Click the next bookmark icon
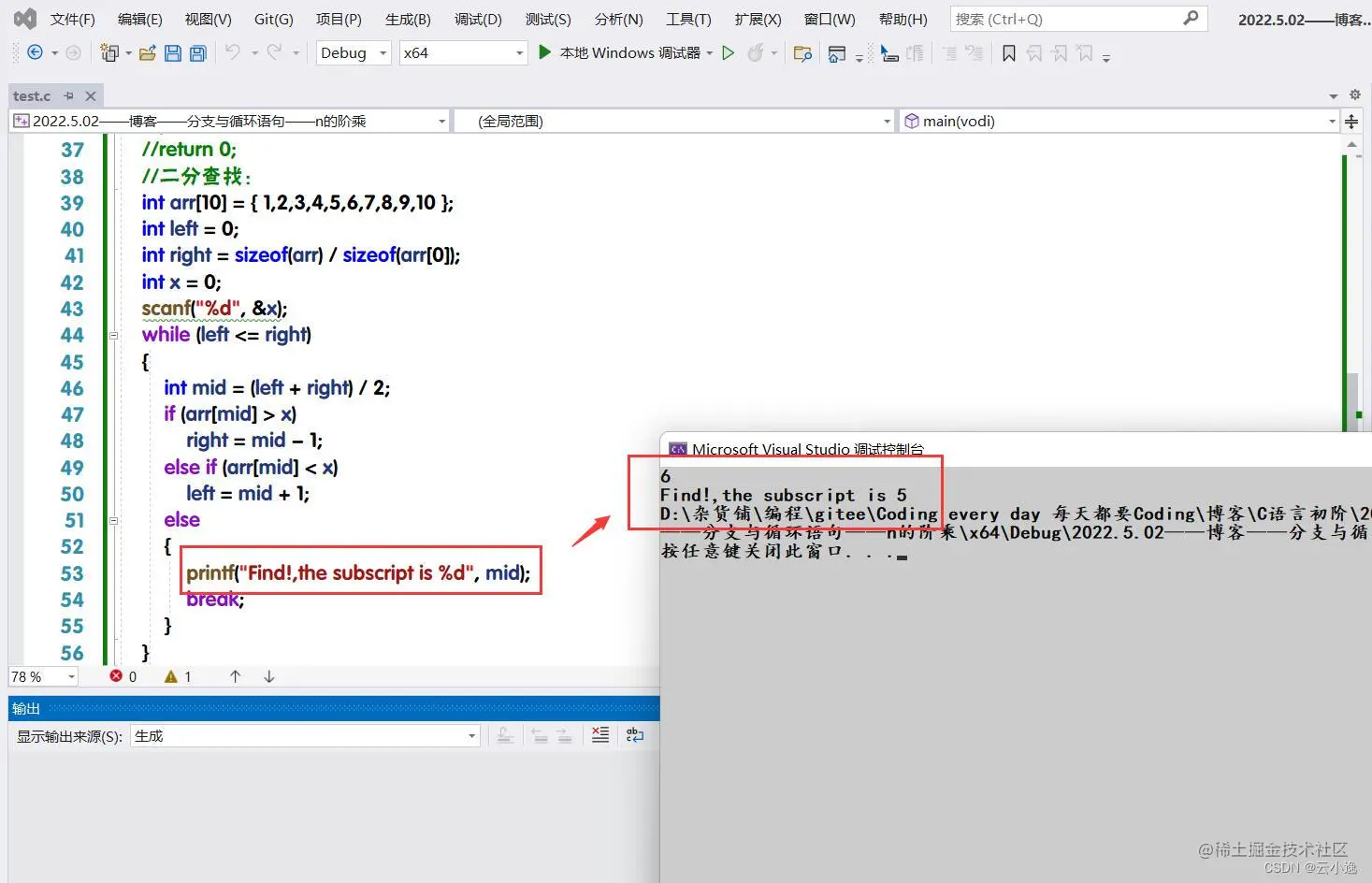Screen dimensions: 1372x883 click(x=1060, y=54)
